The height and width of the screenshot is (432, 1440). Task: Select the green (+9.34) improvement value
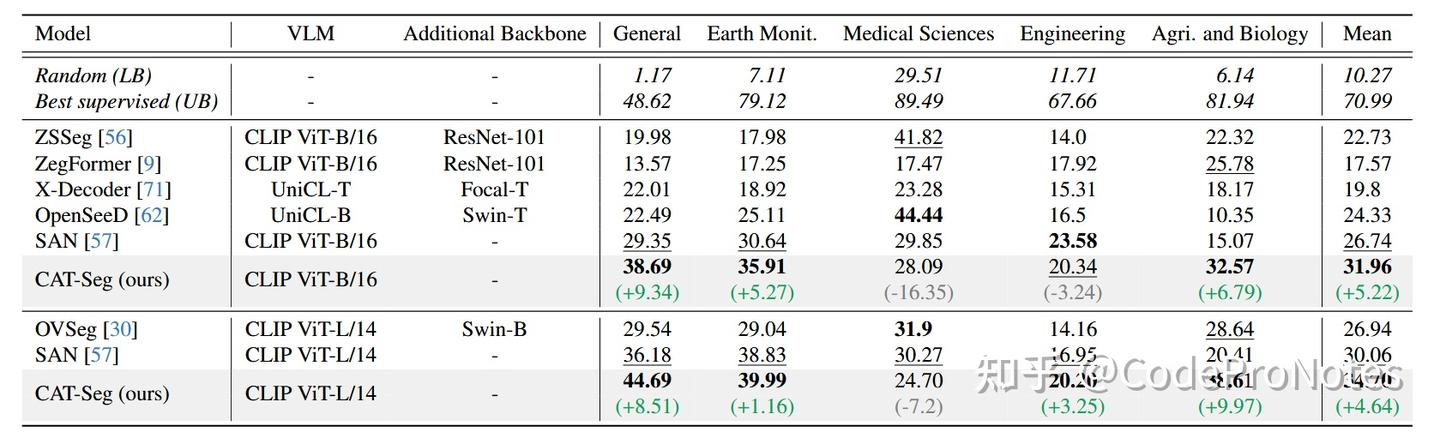point(647,293)
